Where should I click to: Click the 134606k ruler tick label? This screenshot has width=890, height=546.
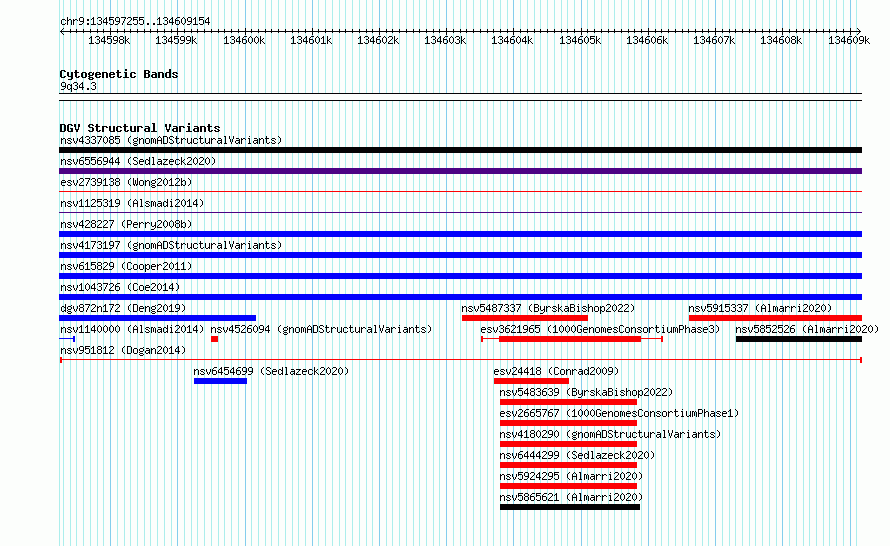click(x=647, y=40)
